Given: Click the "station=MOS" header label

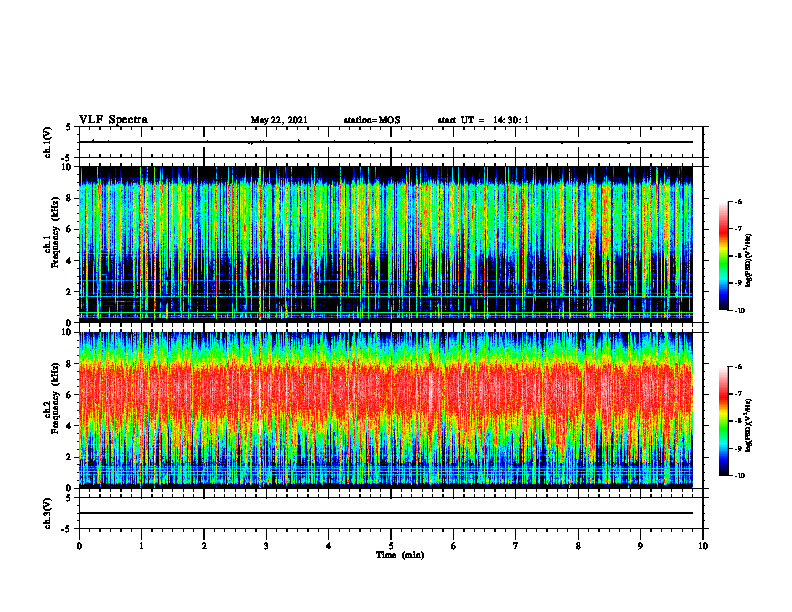Looking at the screenshot, I should click(x=372, y=120).
